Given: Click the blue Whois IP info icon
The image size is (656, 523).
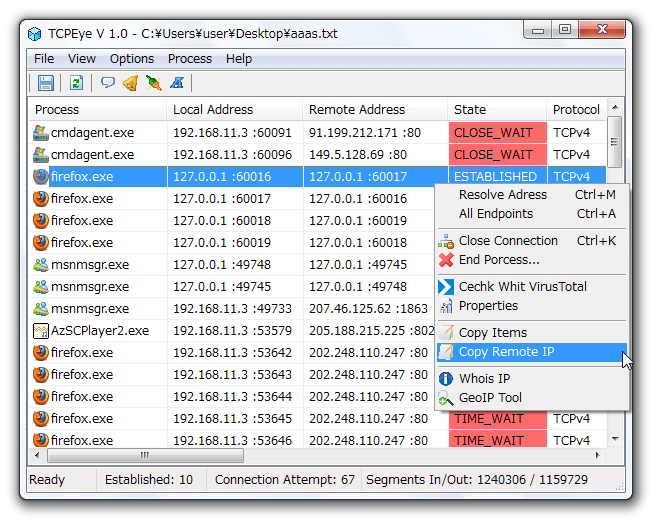Looking at the screenshot, I should tap(446, 379).
